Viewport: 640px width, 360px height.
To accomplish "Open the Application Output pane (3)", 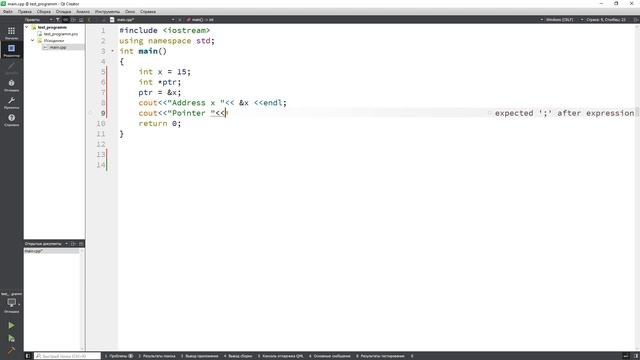I will tap(199, 356).
